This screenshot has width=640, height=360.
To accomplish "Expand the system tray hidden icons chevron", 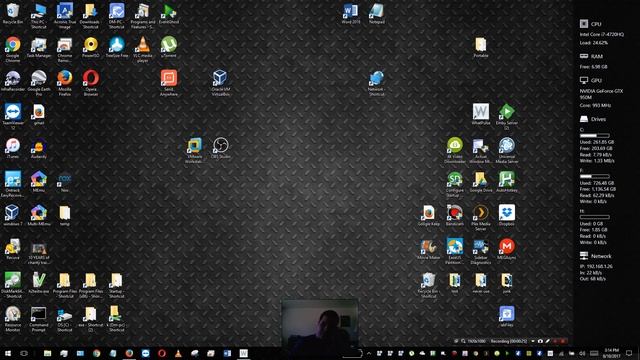I will [x=369, y=353].
